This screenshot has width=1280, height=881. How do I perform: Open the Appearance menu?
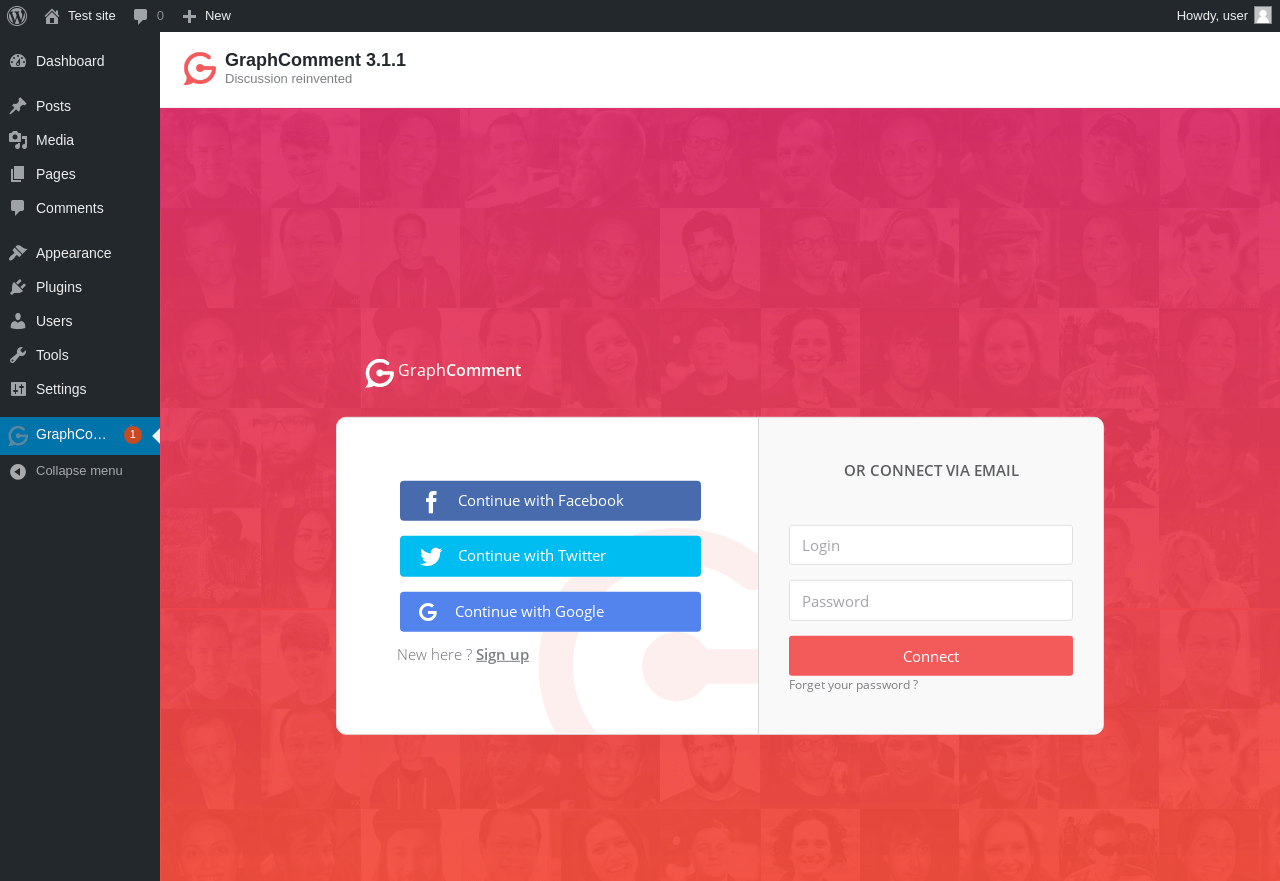tap(80, 253)
